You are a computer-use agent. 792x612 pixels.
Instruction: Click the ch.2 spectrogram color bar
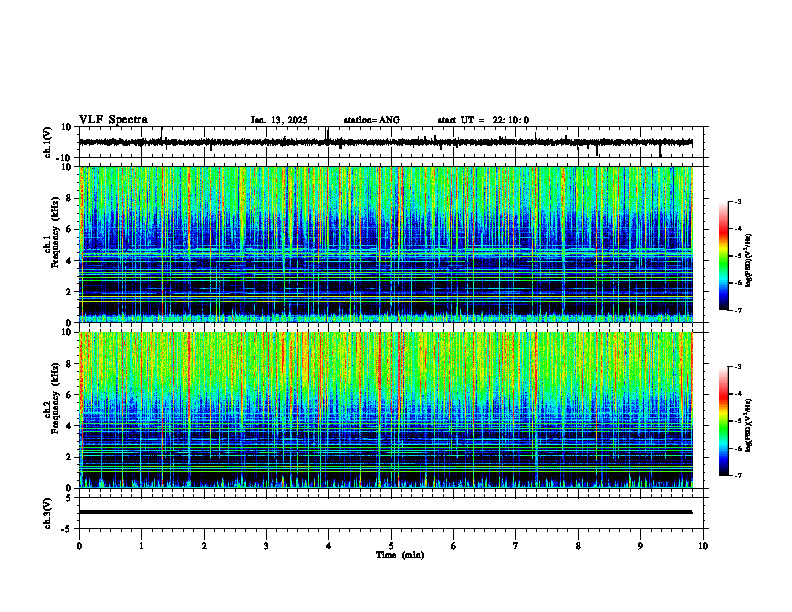pyautogui.click(x=723, y=421)
